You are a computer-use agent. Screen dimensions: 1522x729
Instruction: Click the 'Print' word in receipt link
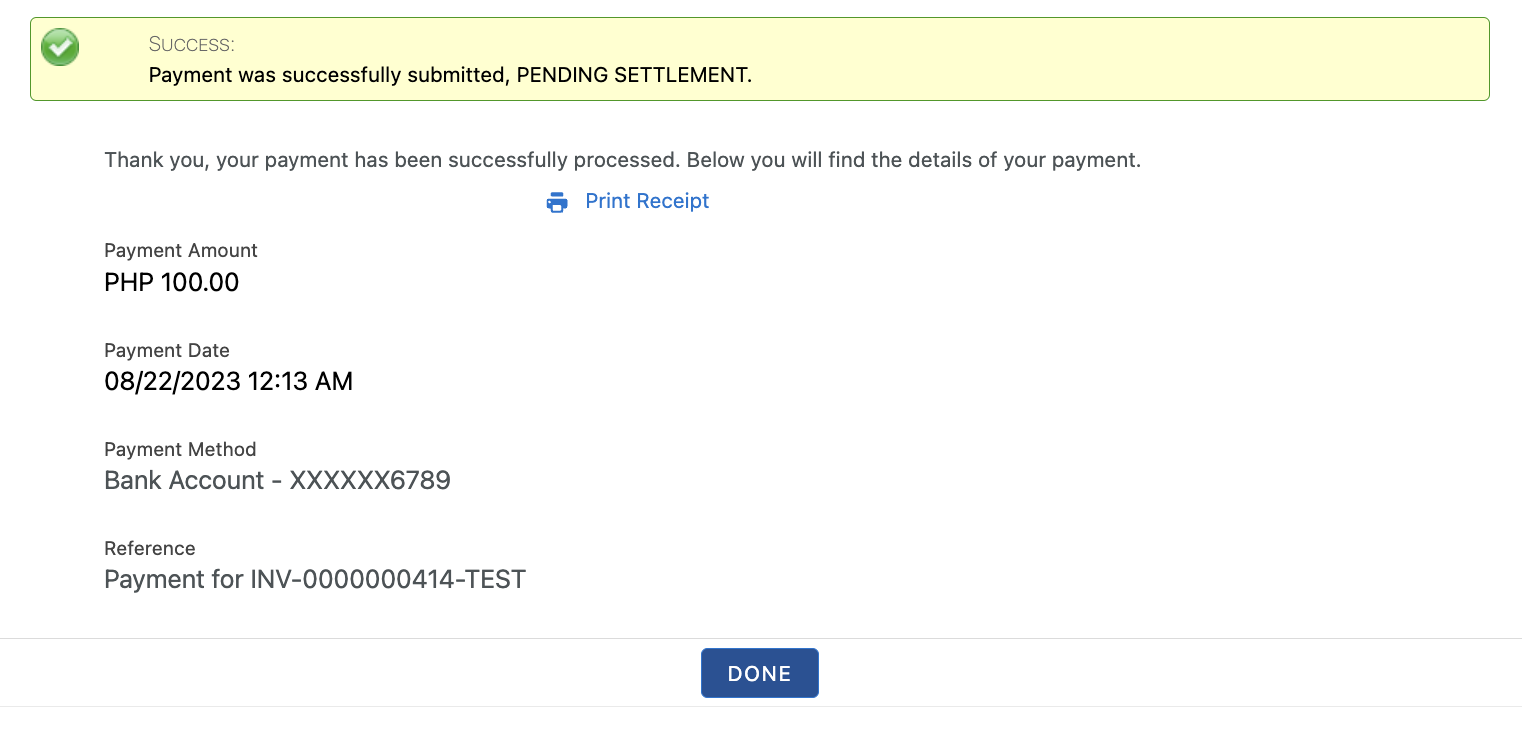[x=607, y=201]
